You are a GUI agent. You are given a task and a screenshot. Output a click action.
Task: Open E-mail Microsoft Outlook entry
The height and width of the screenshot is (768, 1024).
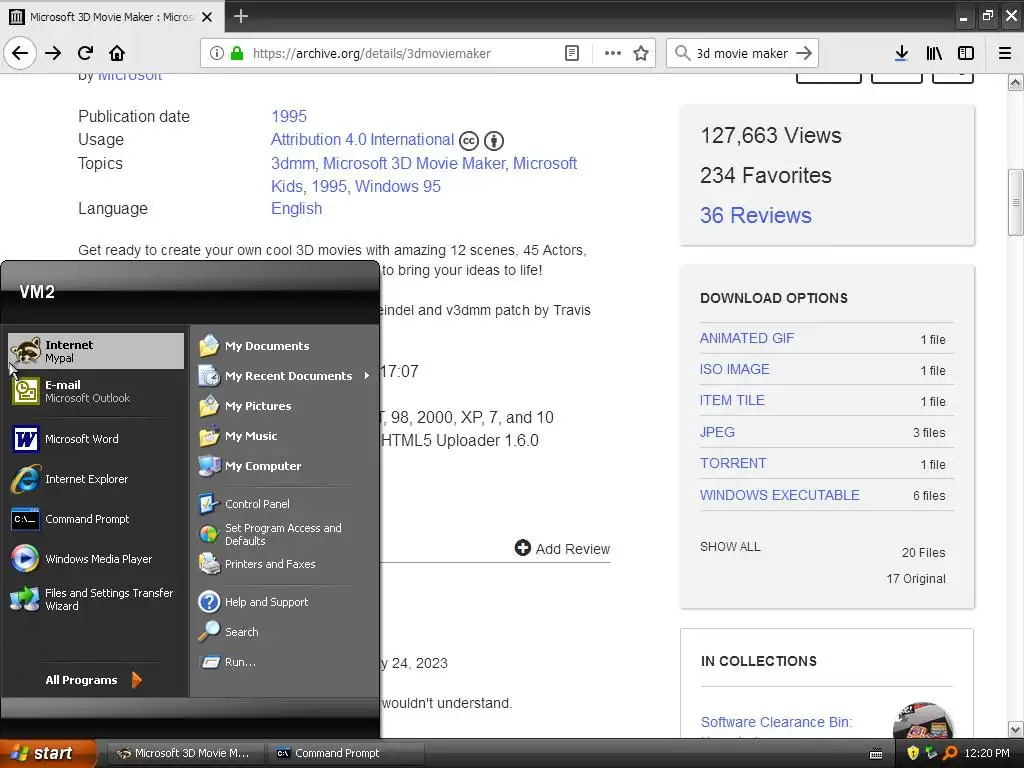tap(96, 391)
